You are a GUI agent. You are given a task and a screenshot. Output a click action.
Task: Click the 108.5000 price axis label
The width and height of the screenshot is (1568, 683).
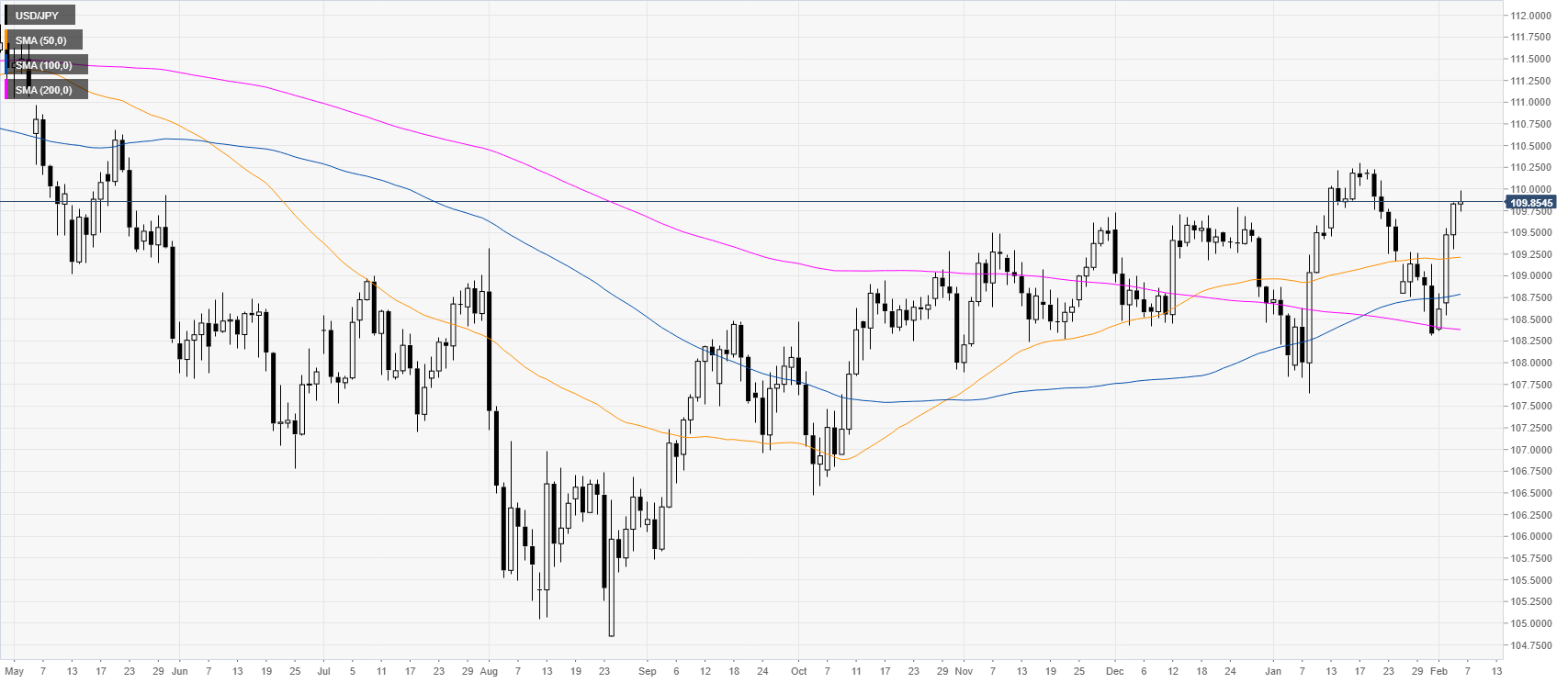click(1531, 319)
